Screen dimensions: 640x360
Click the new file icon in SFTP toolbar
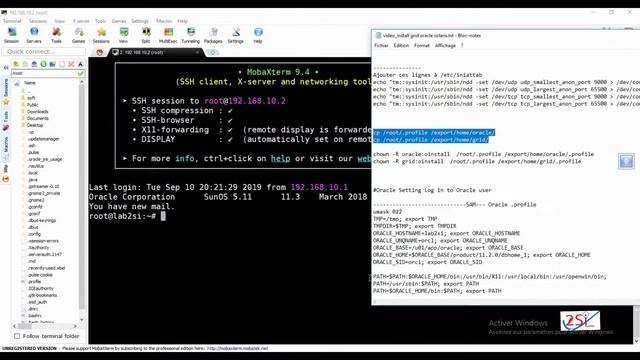[62, 64]
